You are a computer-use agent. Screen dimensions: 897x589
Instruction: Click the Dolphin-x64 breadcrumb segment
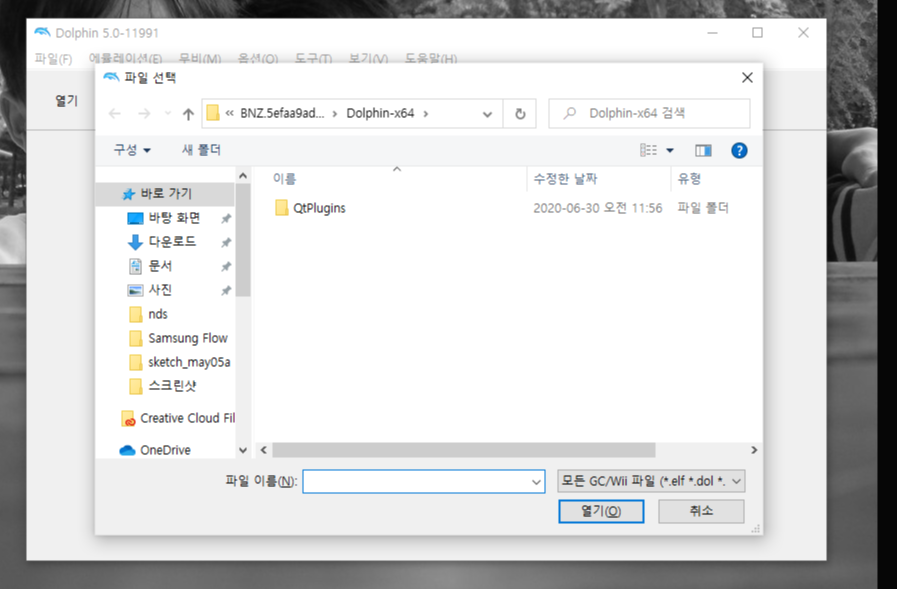coord(380,113)
